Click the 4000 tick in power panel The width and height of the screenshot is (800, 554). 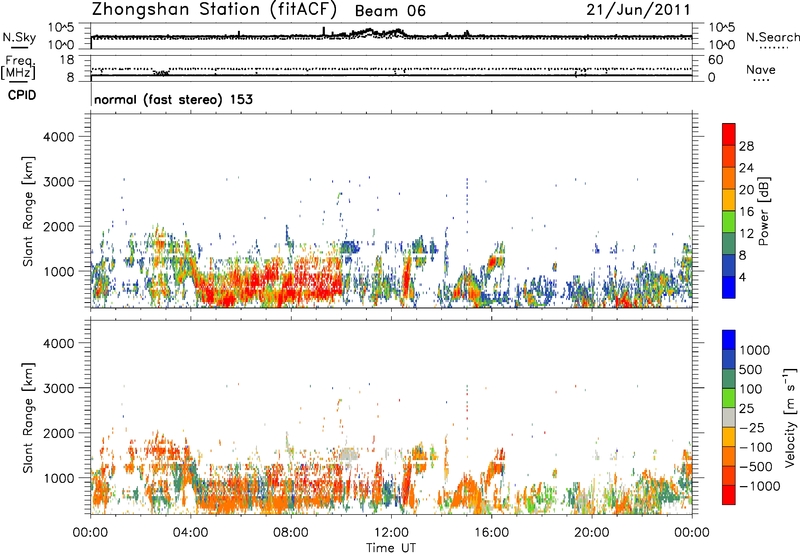[x=59, y=137]
